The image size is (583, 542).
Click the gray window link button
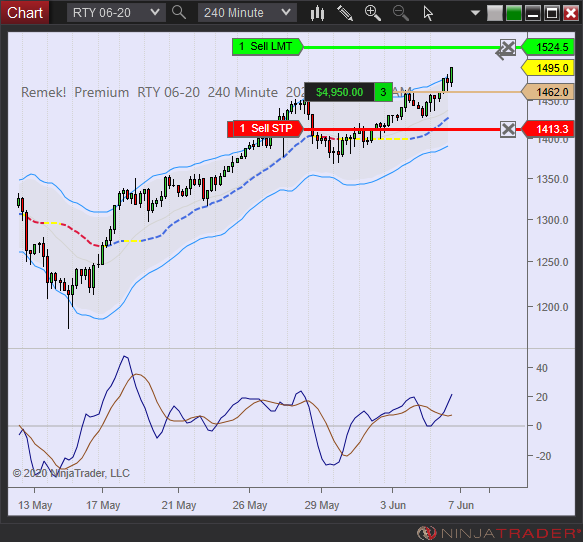pyautogui.click(x=495, y=13)
